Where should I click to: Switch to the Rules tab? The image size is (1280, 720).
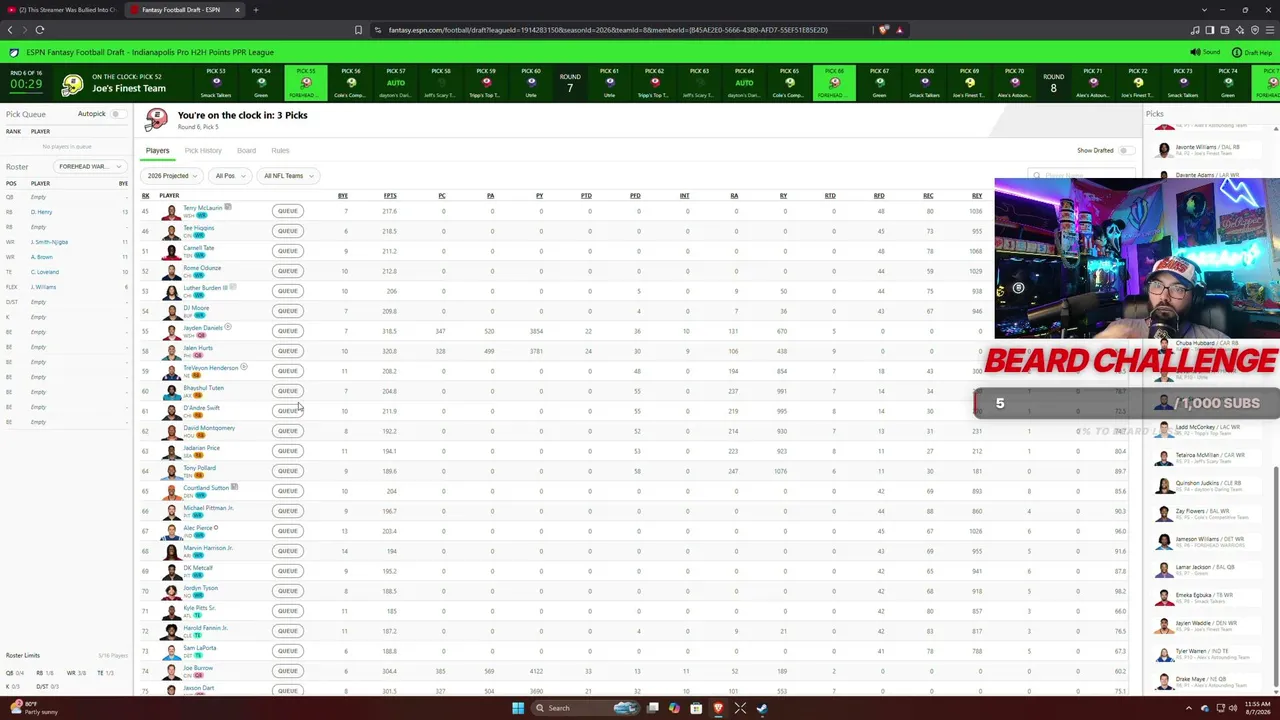tap(280, 151)
